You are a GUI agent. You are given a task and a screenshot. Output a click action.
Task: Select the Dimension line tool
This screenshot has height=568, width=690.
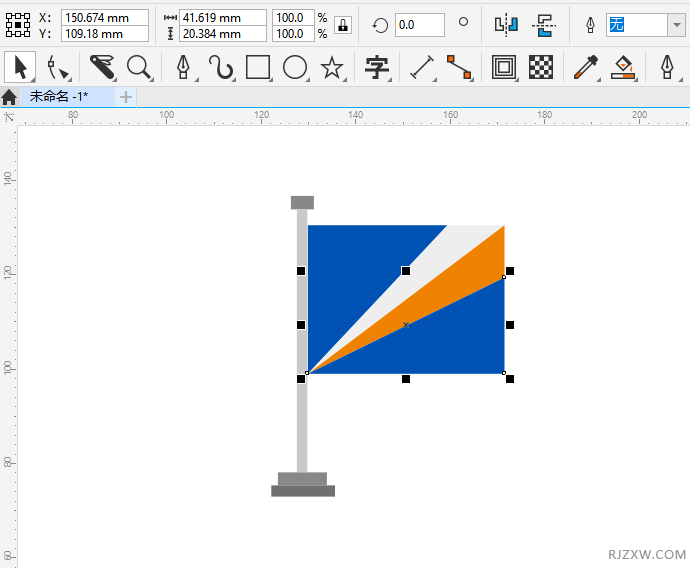click(422, 67)
